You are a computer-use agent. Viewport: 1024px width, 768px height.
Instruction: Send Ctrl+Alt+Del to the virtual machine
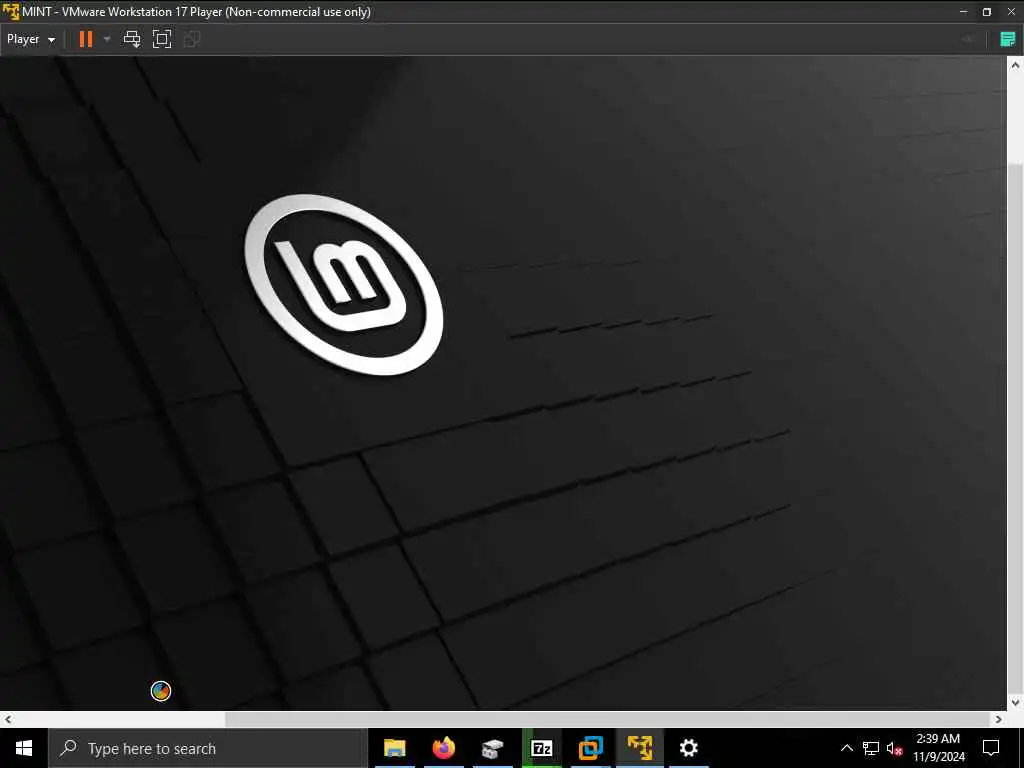click(132, 39)
